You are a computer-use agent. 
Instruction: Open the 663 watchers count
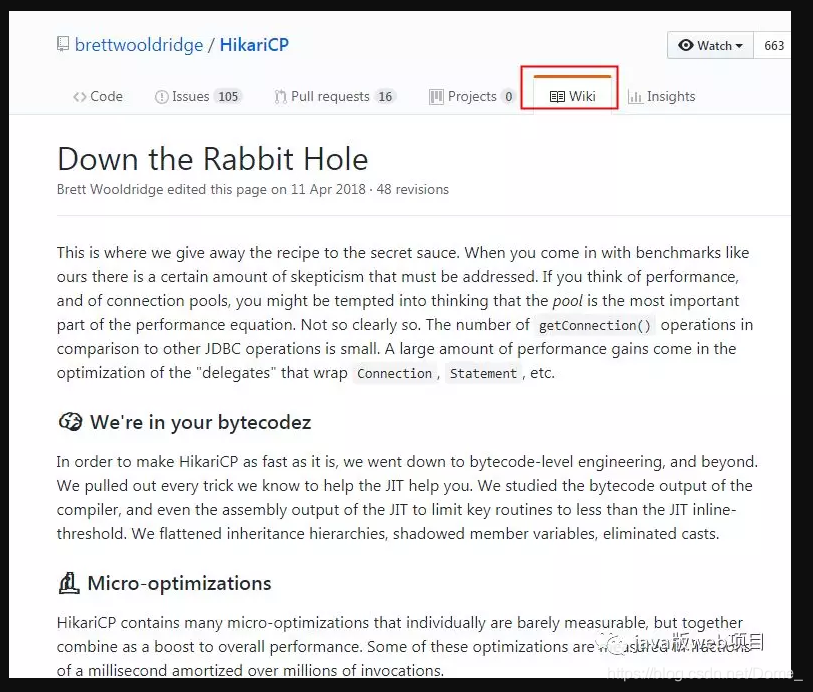point(774,46)
